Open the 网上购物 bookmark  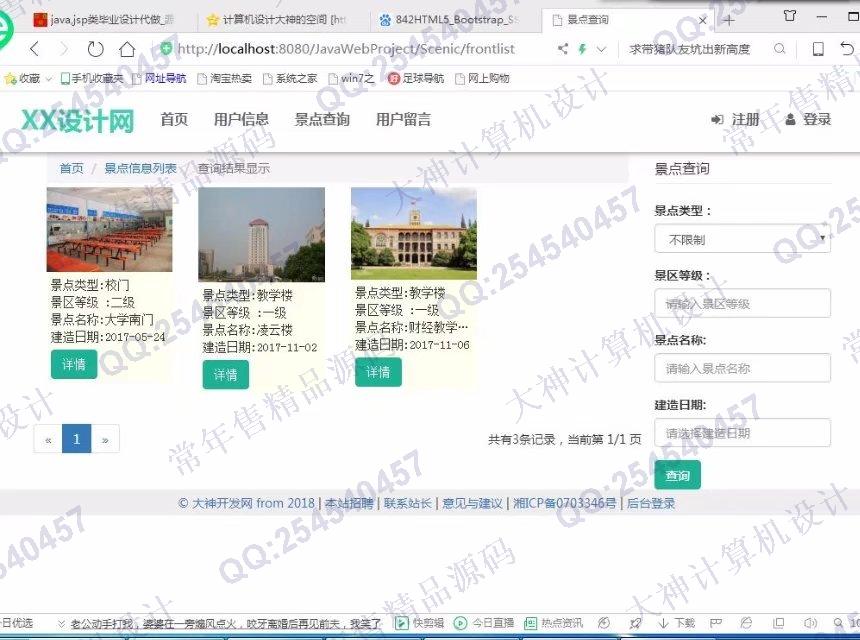coord(482,78)
